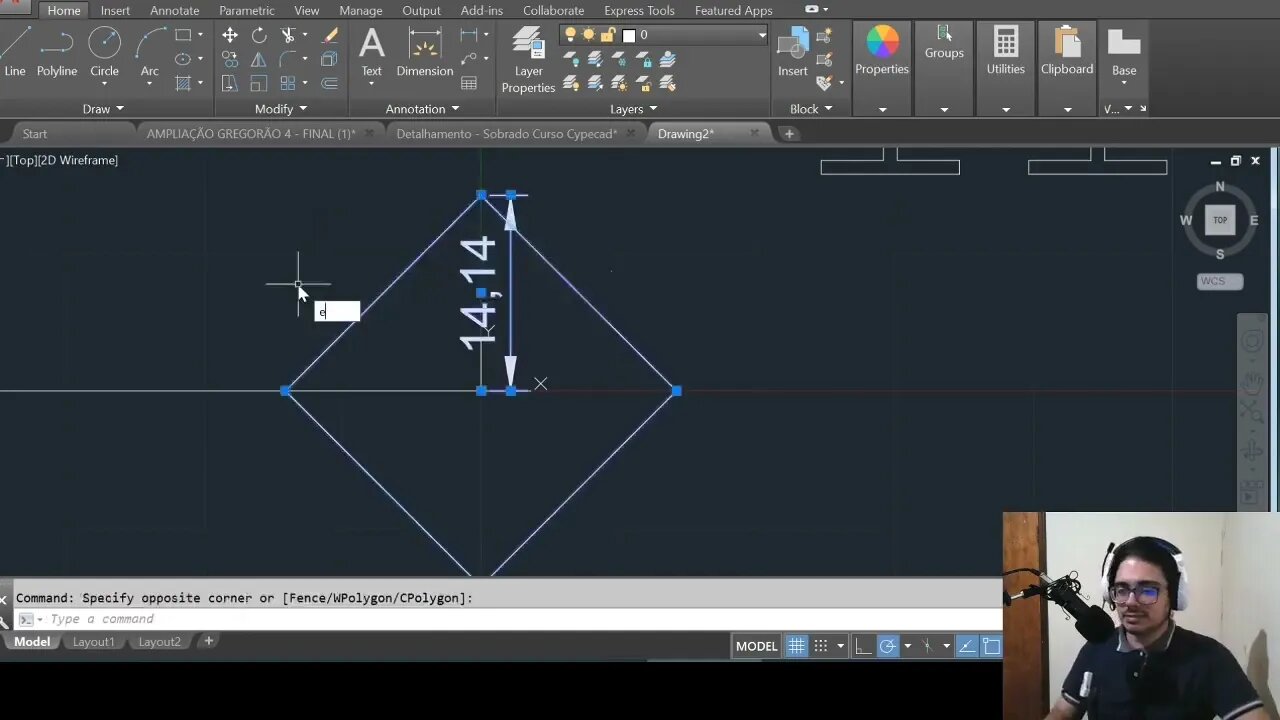The width and height of the screenshot is (1280, 720).
Task: Select the Polyline tool
Action: (57, 52)
